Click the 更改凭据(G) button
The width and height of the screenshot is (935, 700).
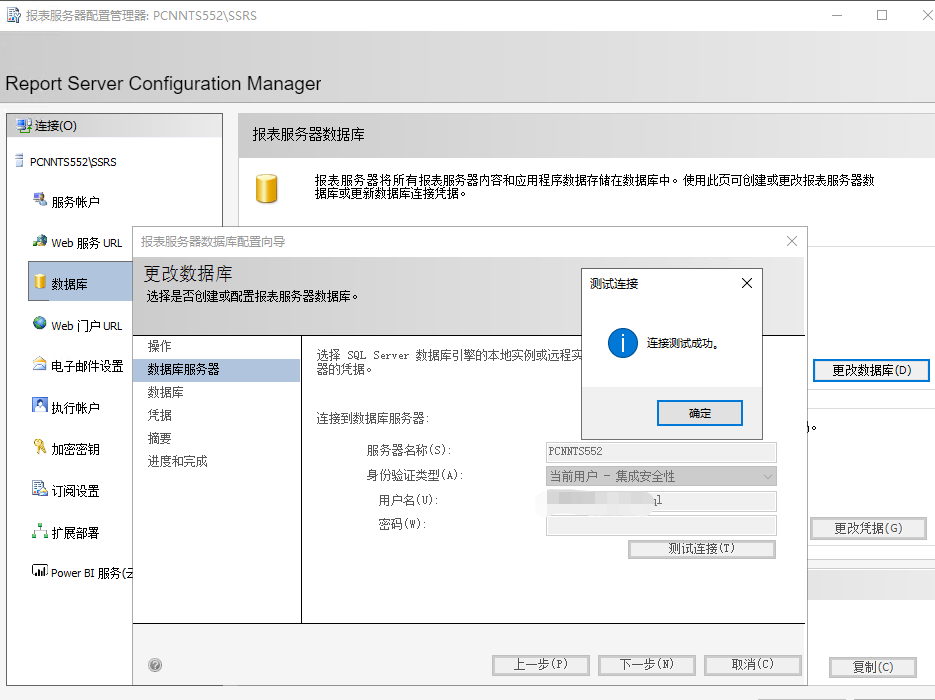coord(868,528)
